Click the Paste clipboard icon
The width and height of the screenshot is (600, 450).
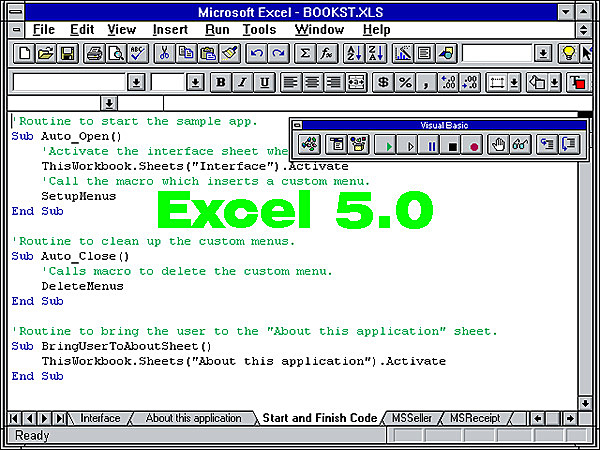click(208, 54)
